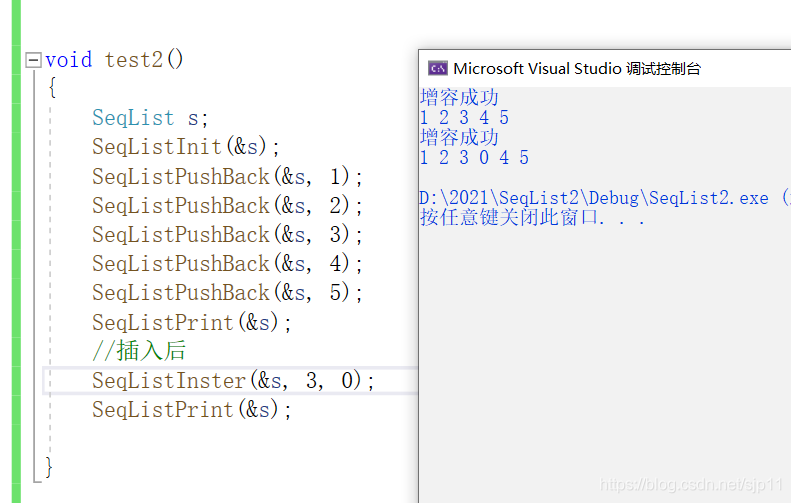
Task: Click the first 增容成功 console output
Action: (459, 97)
